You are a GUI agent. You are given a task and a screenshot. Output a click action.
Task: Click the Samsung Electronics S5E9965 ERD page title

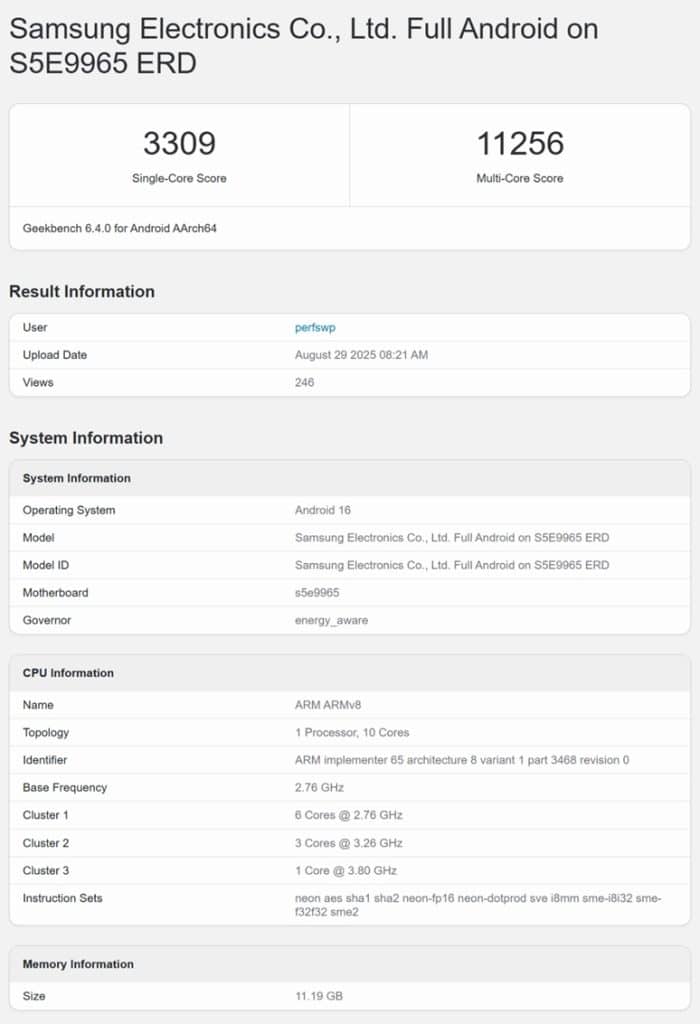pos(303,45)
